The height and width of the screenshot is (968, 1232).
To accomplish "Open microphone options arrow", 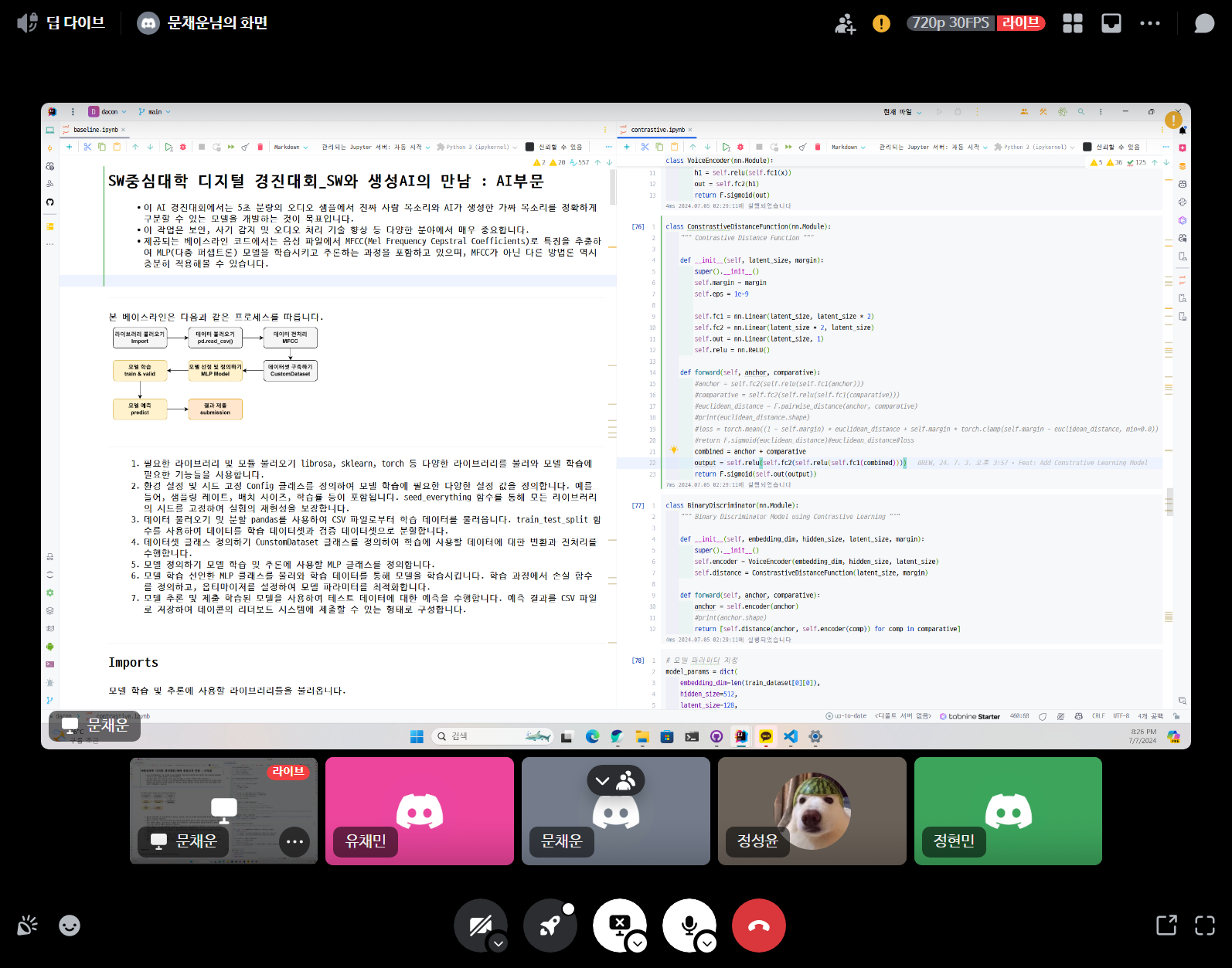I will (x=706, y=943).
